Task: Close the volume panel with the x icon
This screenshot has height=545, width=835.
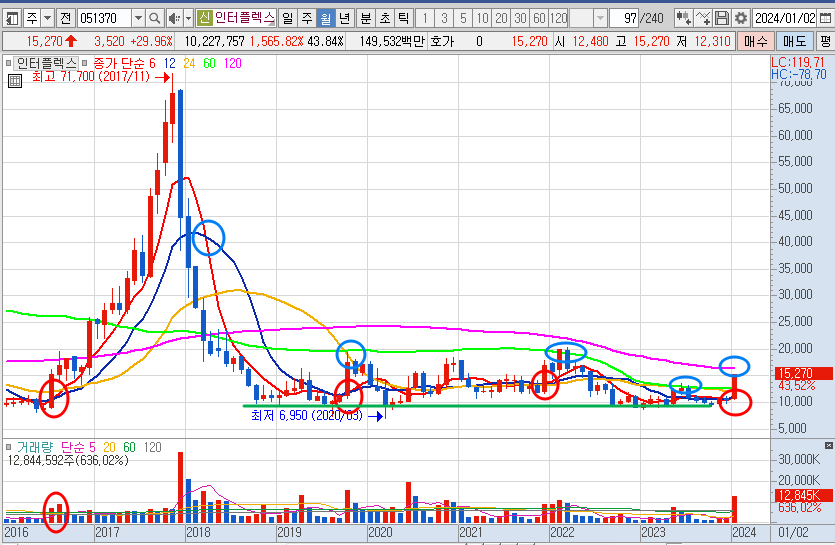Action: tap(828, 445)
